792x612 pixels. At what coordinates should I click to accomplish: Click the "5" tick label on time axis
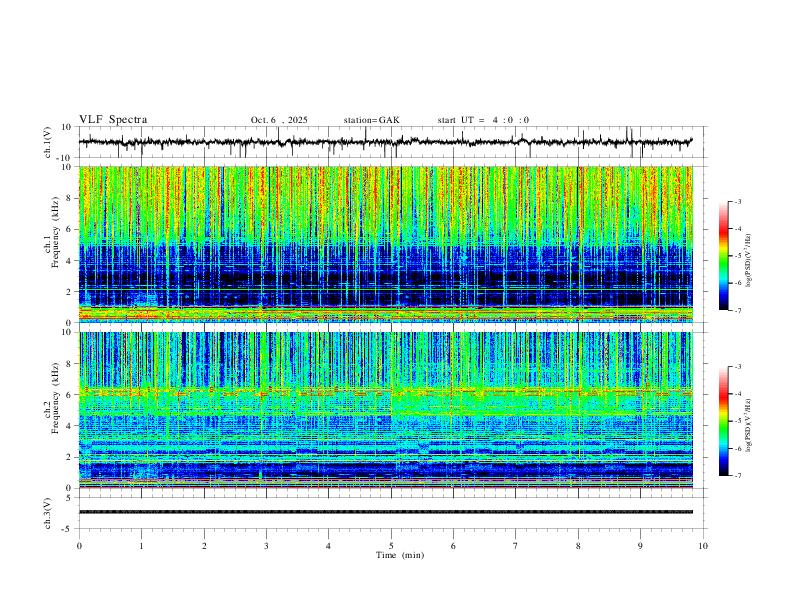coord(391,546)
